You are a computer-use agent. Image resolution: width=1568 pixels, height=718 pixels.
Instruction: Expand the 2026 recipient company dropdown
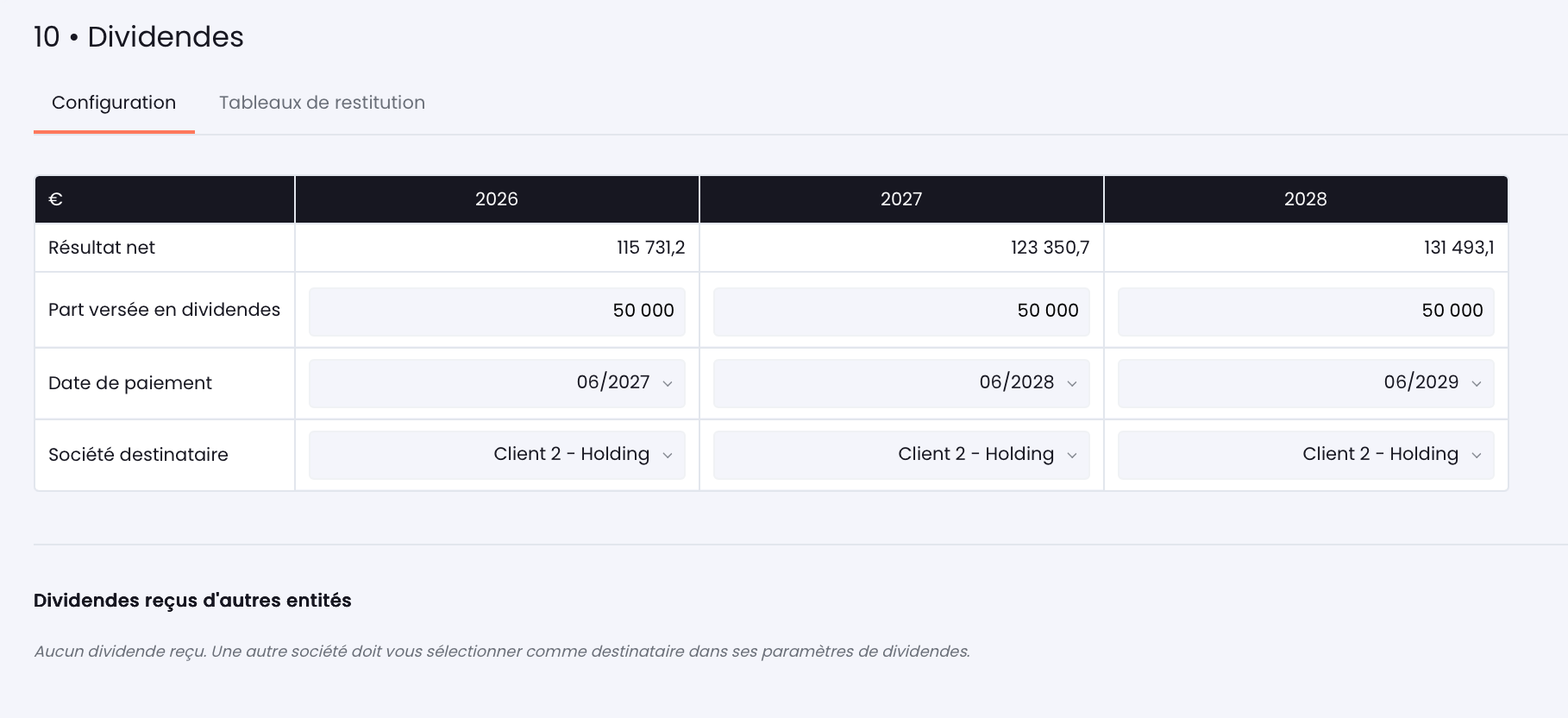tap(497, 455)
